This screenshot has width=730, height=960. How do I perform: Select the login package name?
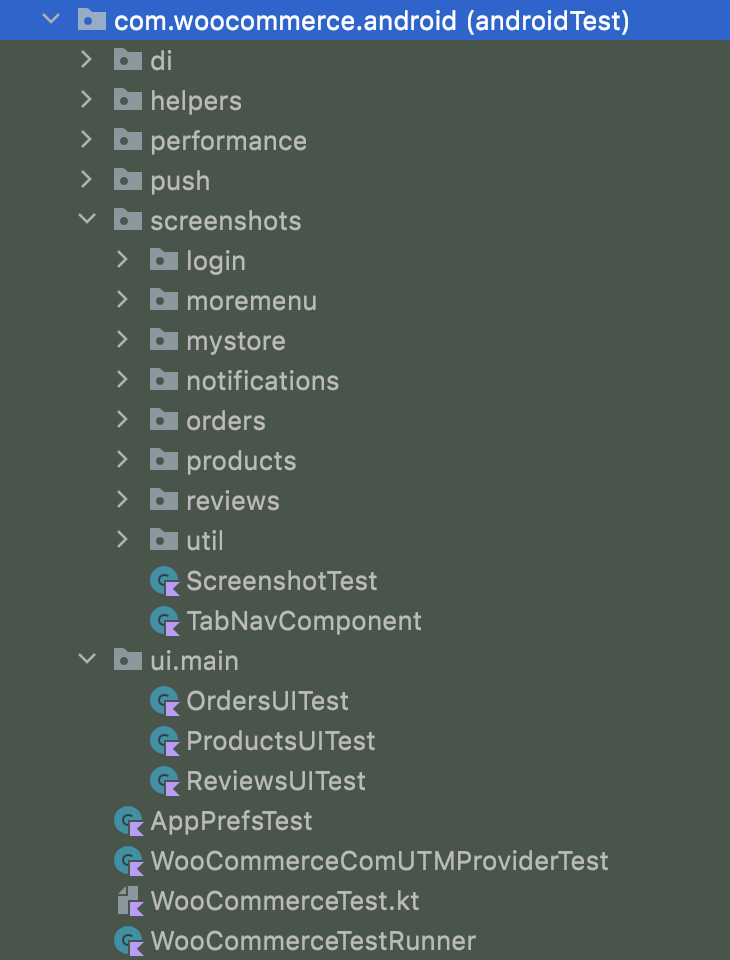[216, 261]
